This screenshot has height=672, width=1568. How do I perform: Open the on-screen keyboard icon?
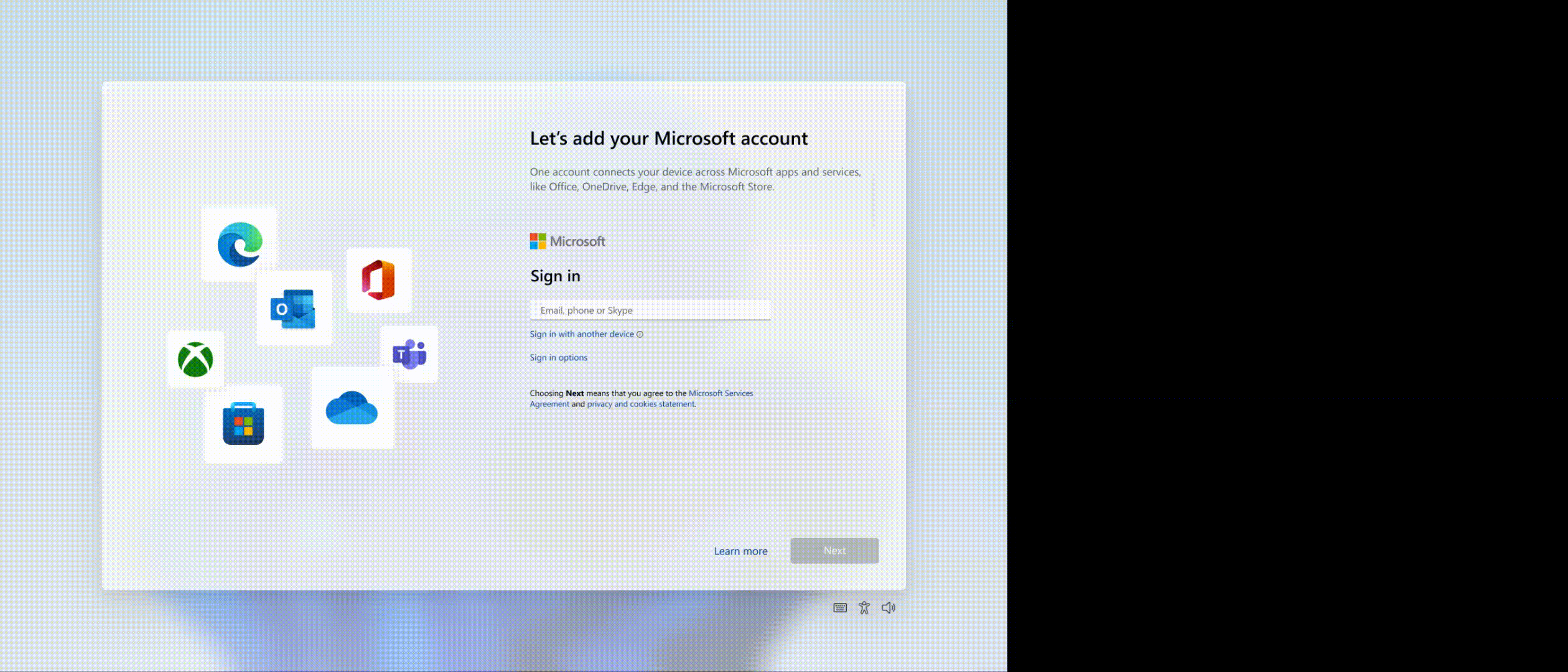coord(840,608)
